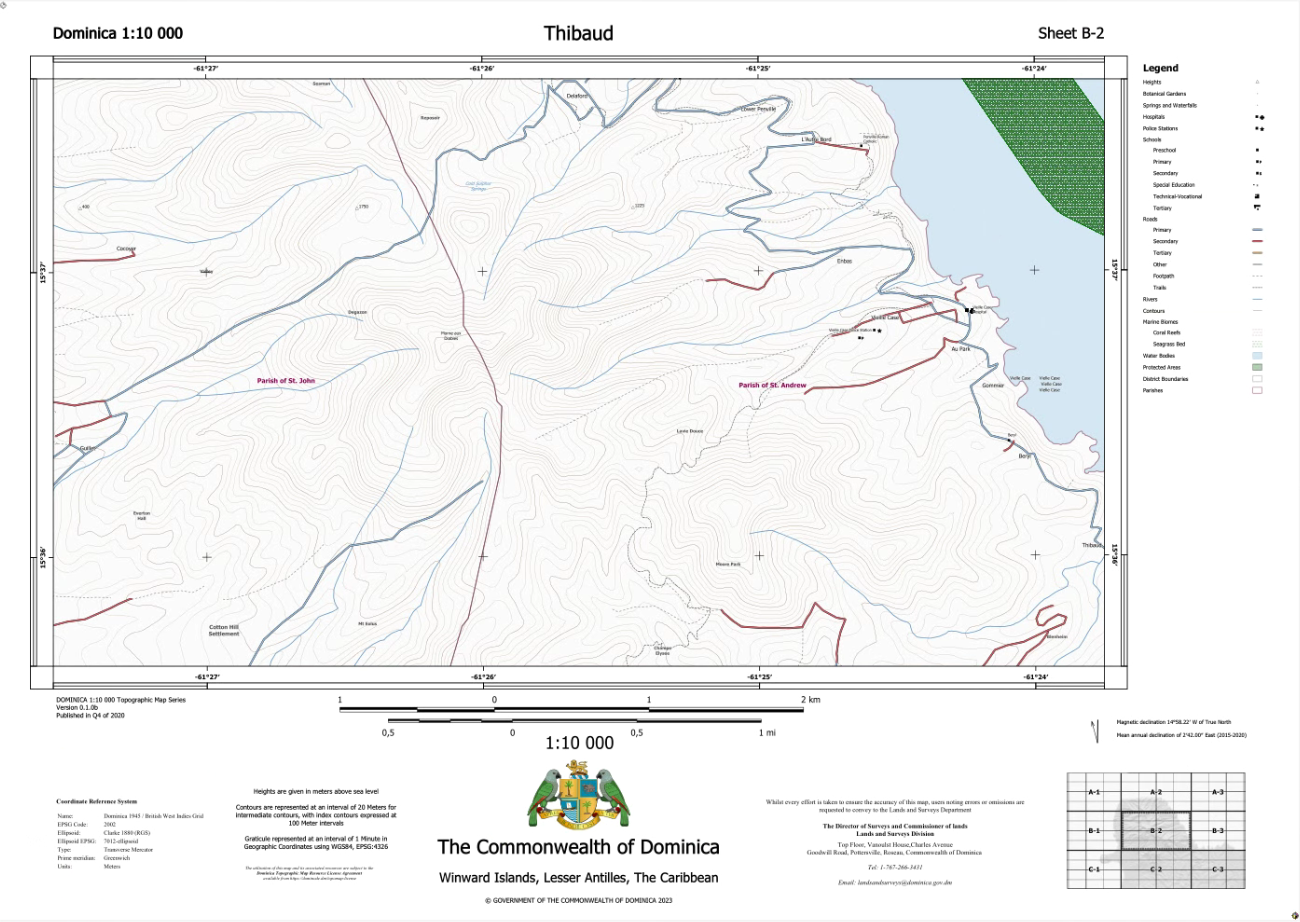
Task: Click the Seagrass Bed pattern swatch
Action: [x=1259, y=344]
